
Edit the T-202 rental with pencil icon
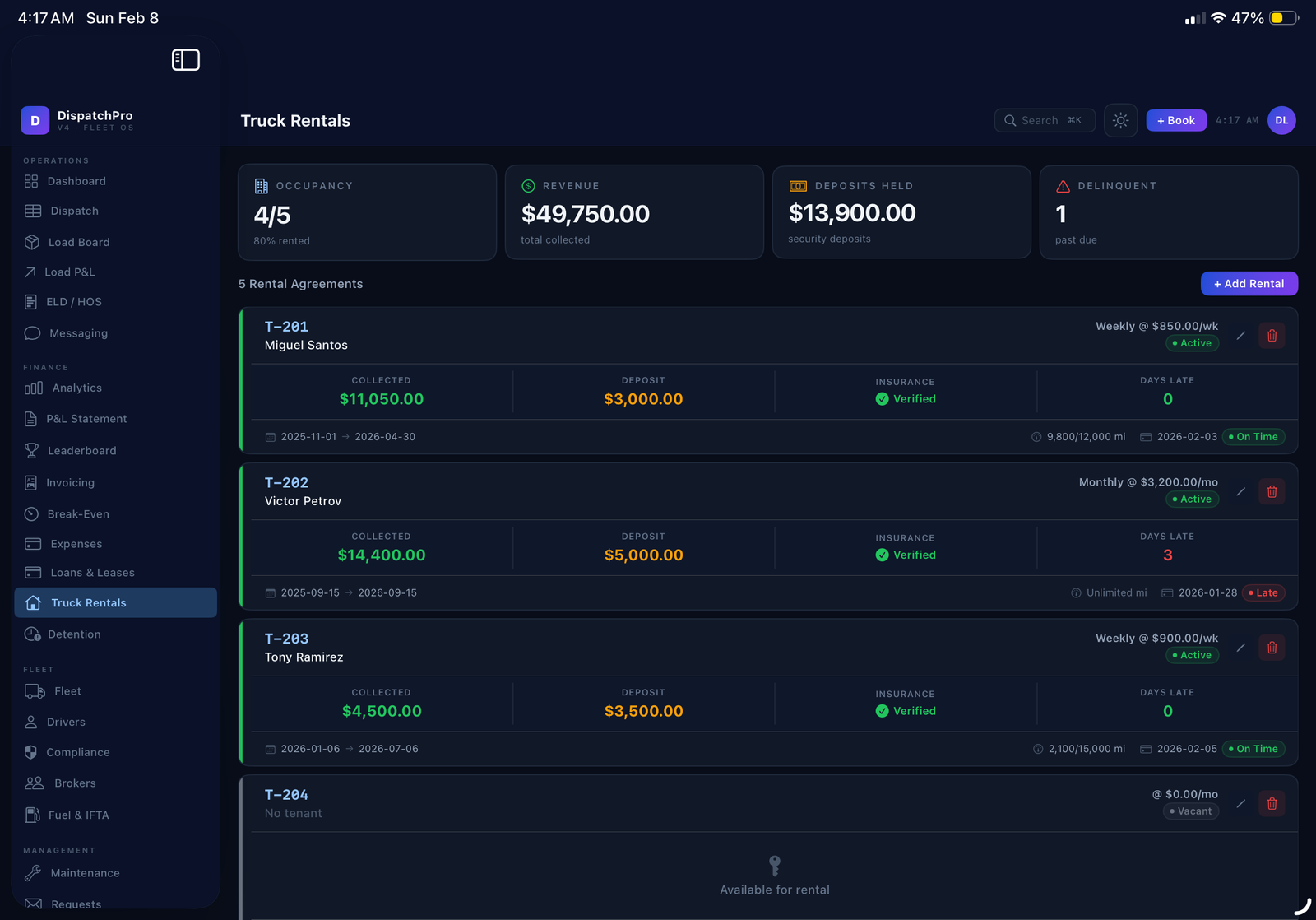coord(1240,492)
